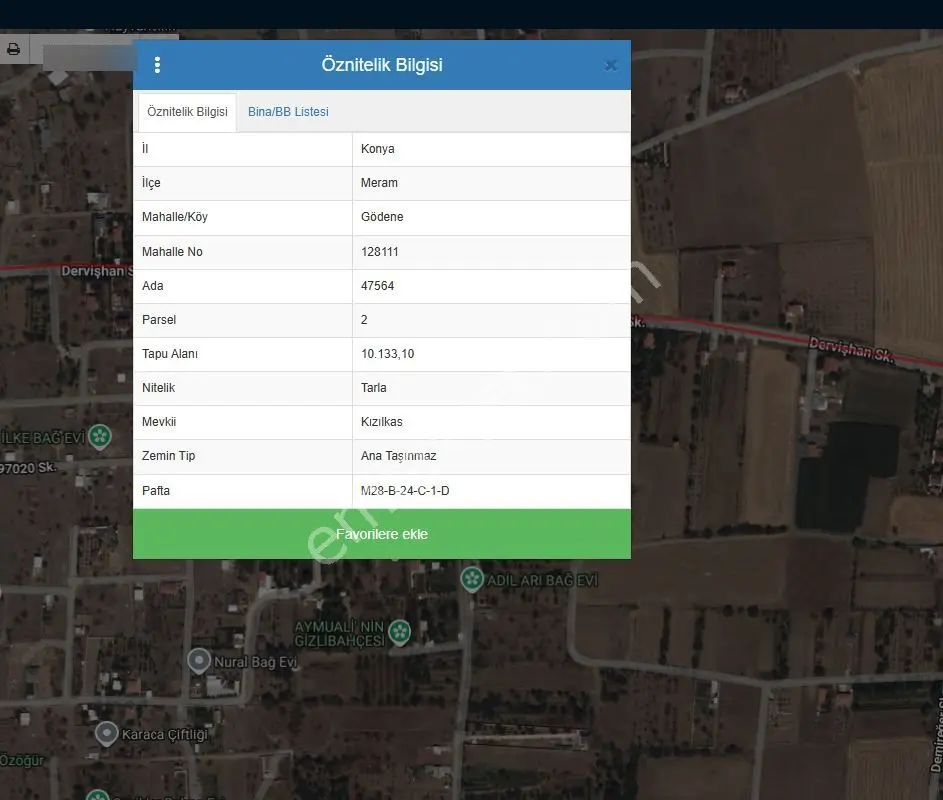This screenshot has height=800, width=943.
Task: Select the Gödene neighborhood value
Action: click(x=382, y=217)
